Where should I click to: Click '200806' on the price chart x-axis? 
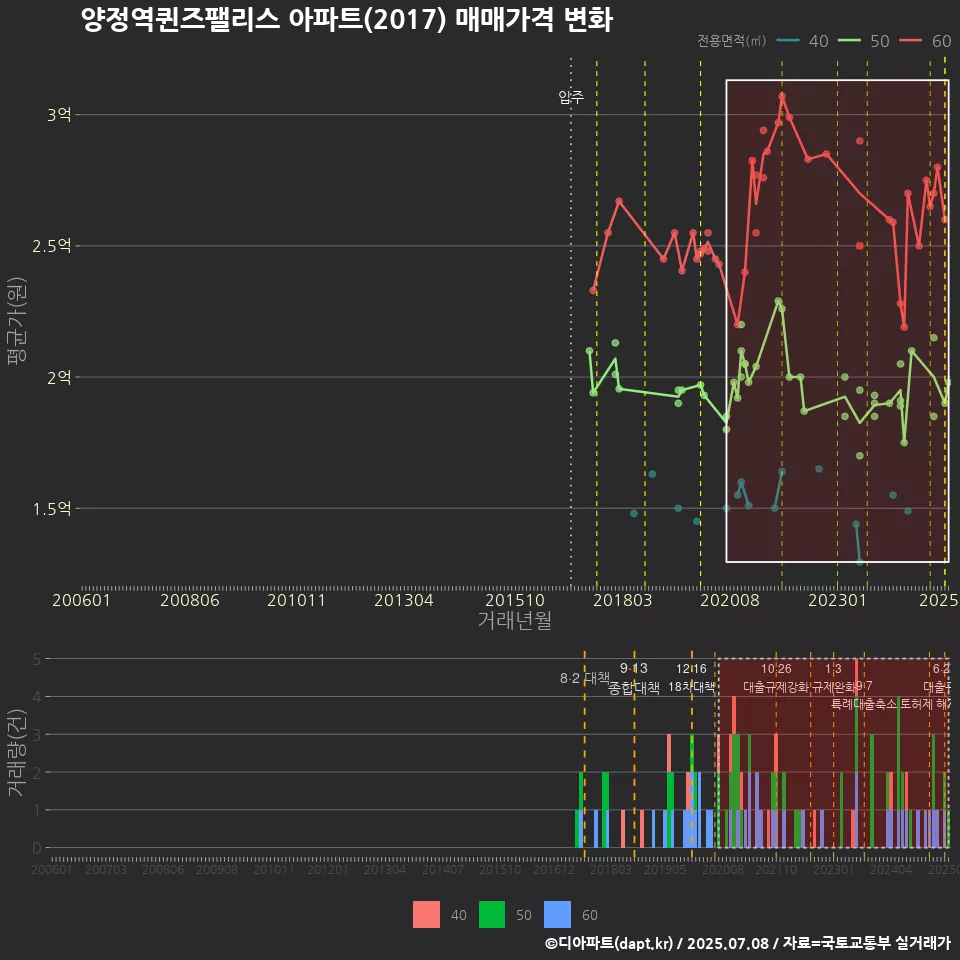pyautogui.click(x=190, y=600)
